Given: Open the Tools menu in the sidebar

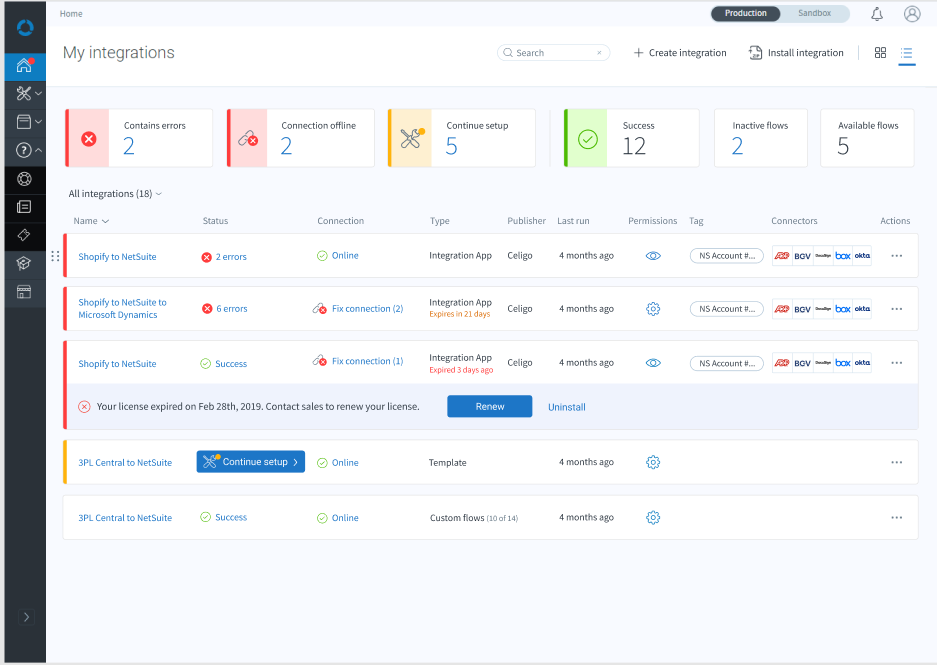Looking at the screenshot, I should point(25,94).
